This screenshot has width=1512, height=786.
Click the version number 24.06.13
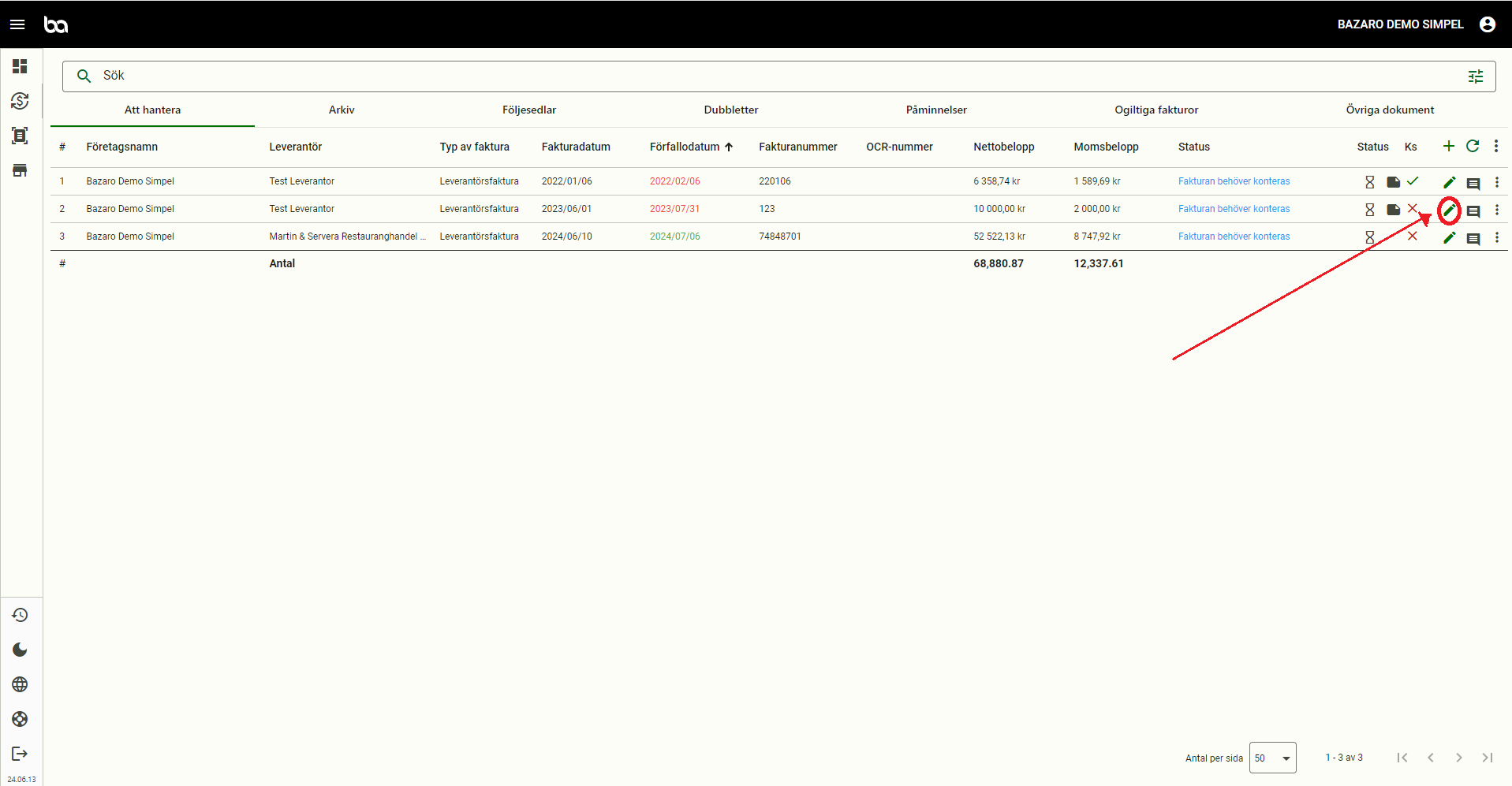(21, 780)
